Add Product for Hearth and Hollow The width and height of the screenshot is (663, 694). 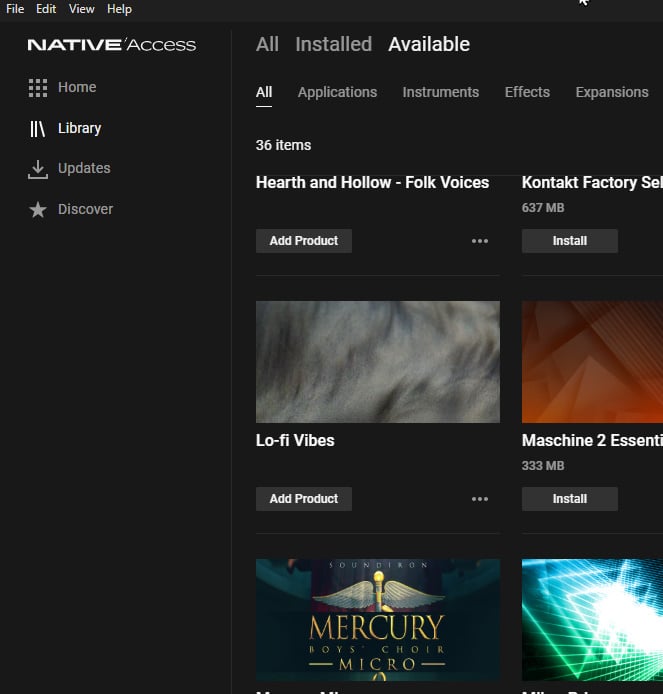304,241
